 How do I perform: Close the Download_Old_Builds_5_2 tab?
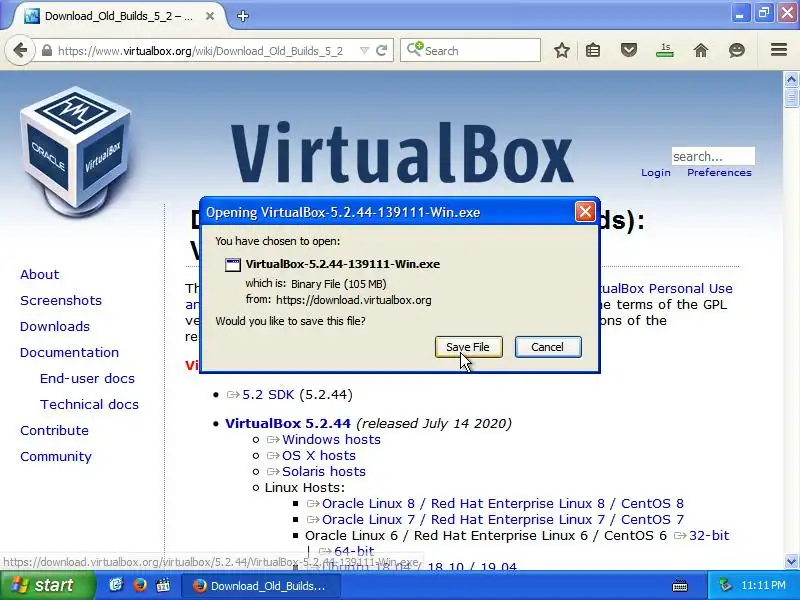coord(210,16)
